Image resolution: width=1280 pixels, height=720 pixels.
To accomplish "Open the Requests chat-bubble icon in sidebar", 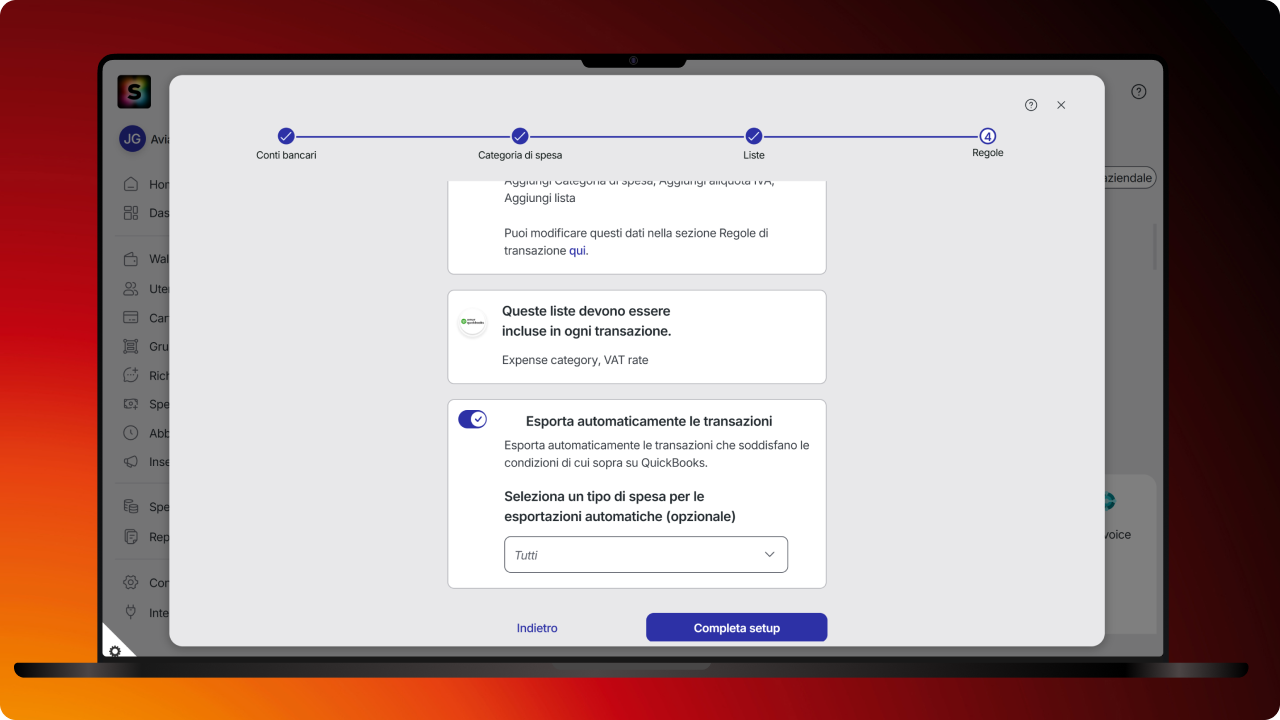I will point(130,375).
